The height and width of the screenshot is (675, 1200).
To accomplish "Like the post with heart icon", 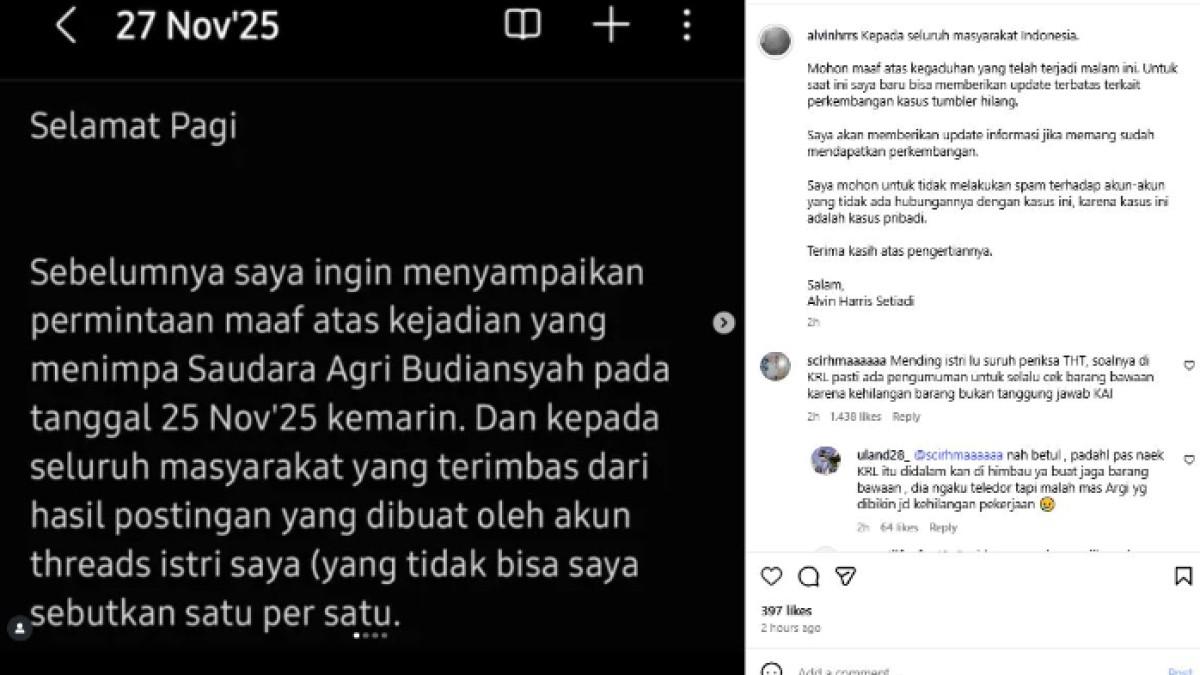I will click(772, 576).
